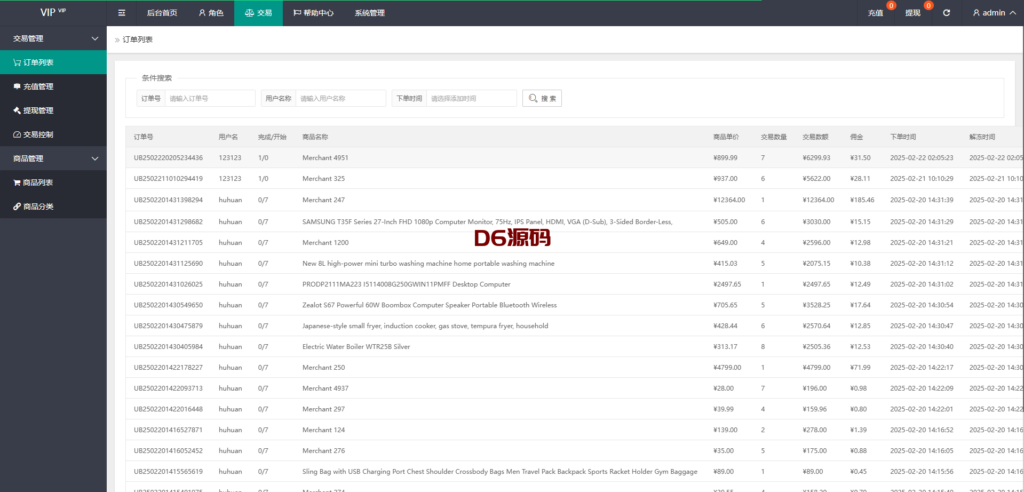Open the 后台首页 tab

pos(161,12)
